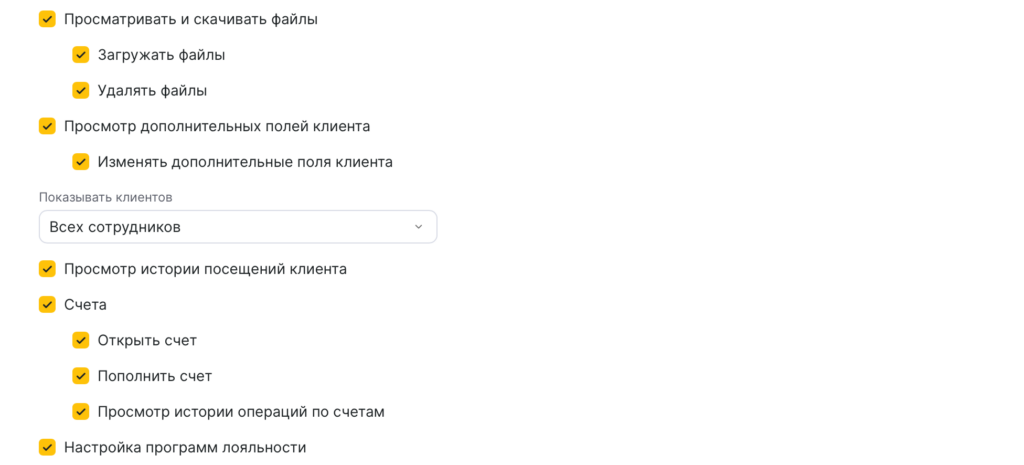Toggle the 'Загружать файлы' checkbox

(81, 55)
